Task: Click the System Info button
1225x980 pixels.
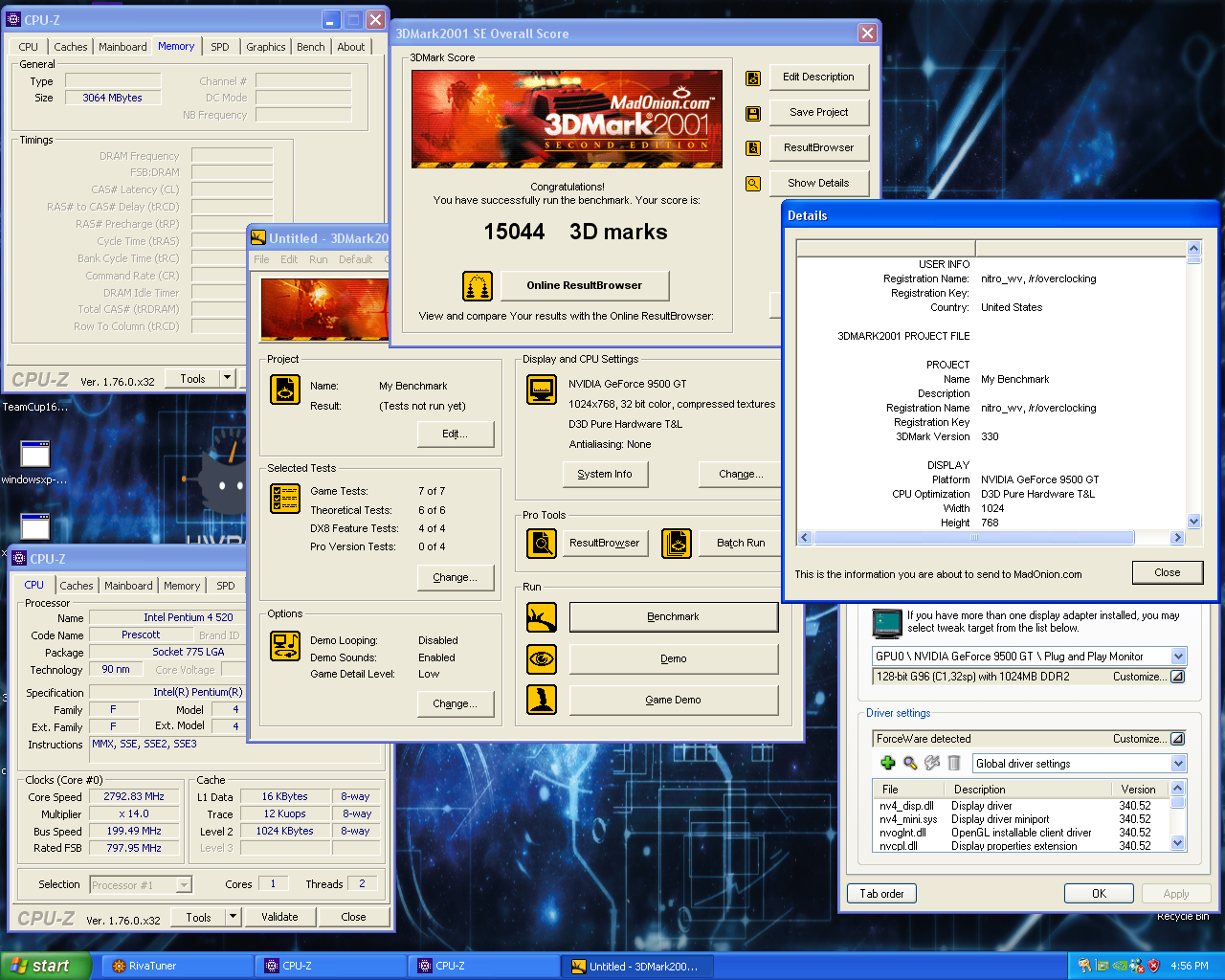Action: point(604,474)
